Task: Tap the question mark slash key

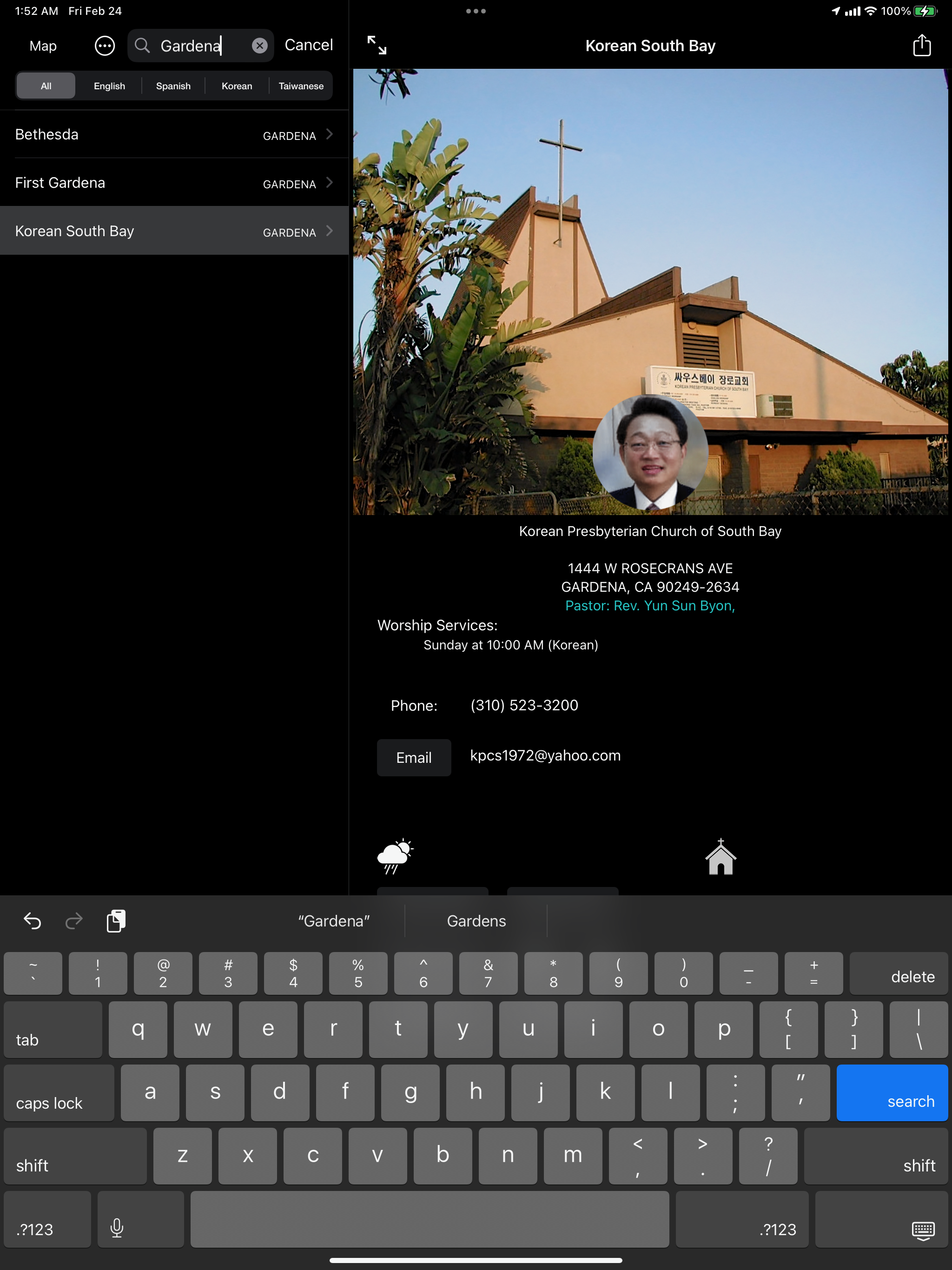Action: [x=768, y=1156]
